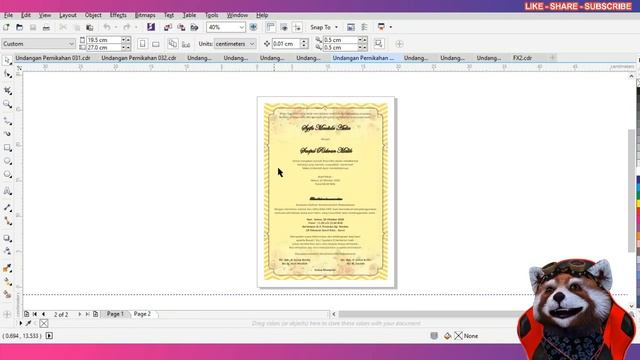
Task: Toggle Show grid button
Action: 284,27
